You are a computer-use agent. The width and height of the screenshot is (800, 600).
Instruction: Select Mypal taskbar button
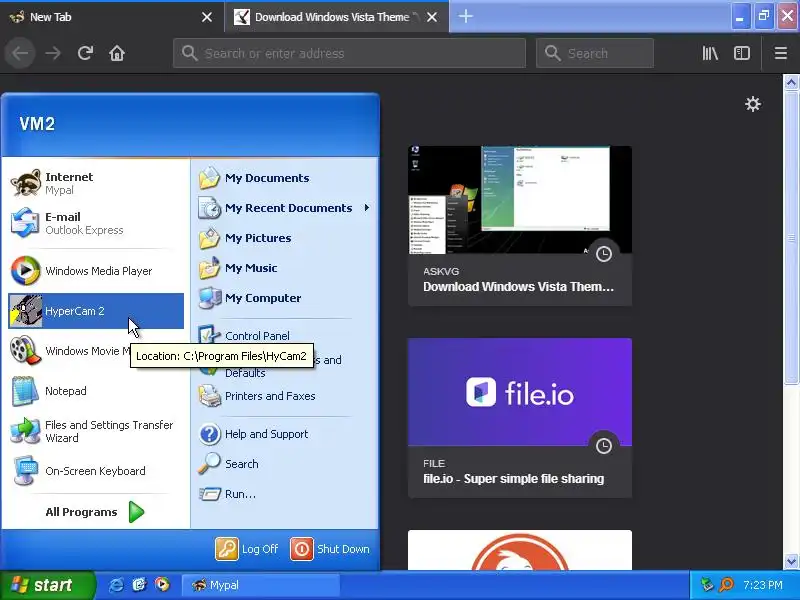[261, 585]
